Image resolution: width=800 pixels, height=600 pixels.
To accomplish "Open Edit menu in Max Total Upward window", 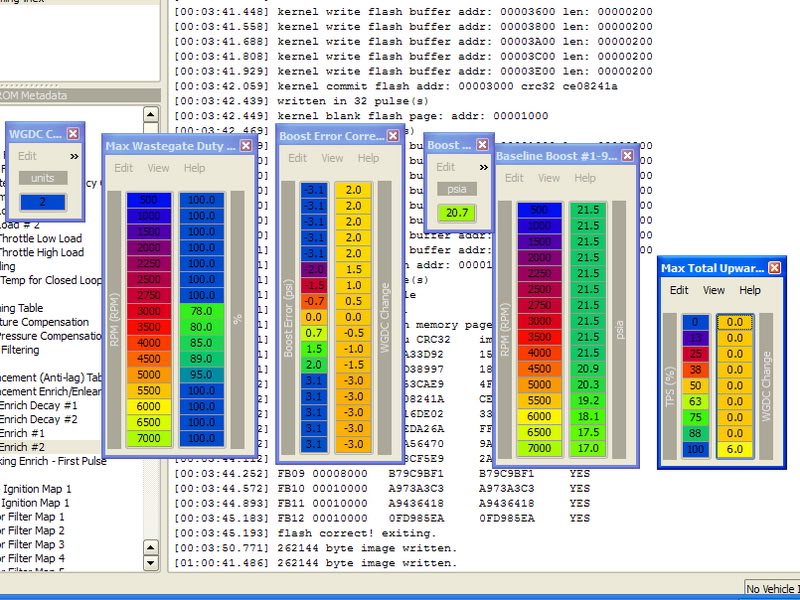I will 679,290.
